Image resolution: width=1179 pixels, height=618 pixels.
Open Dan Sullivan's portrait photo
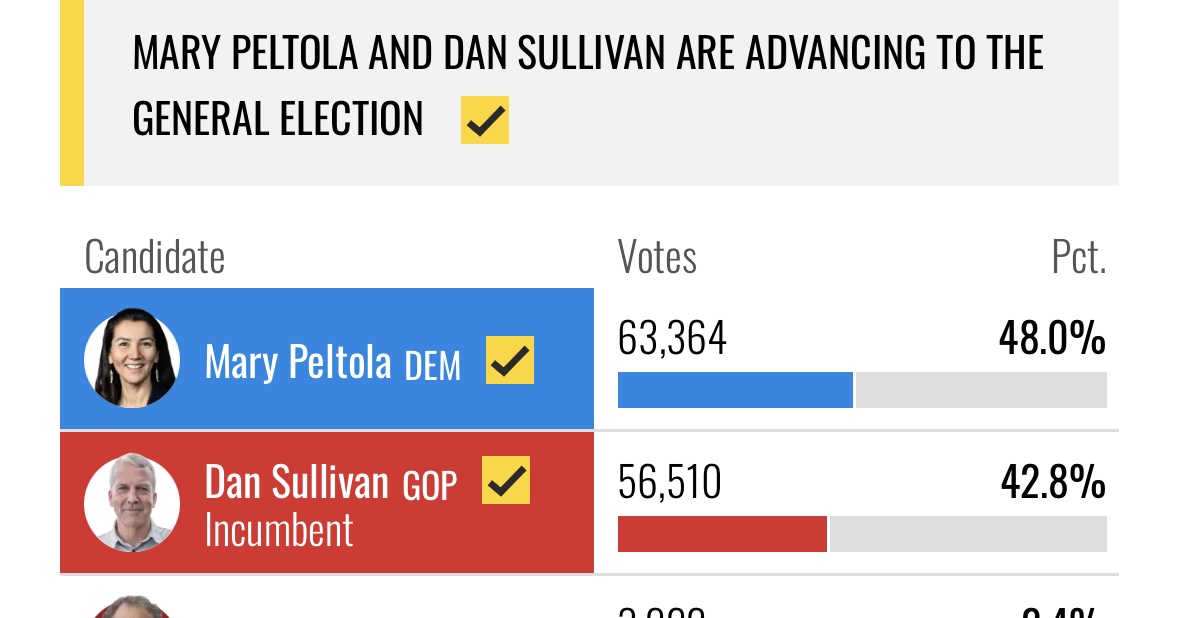(132, 502)
